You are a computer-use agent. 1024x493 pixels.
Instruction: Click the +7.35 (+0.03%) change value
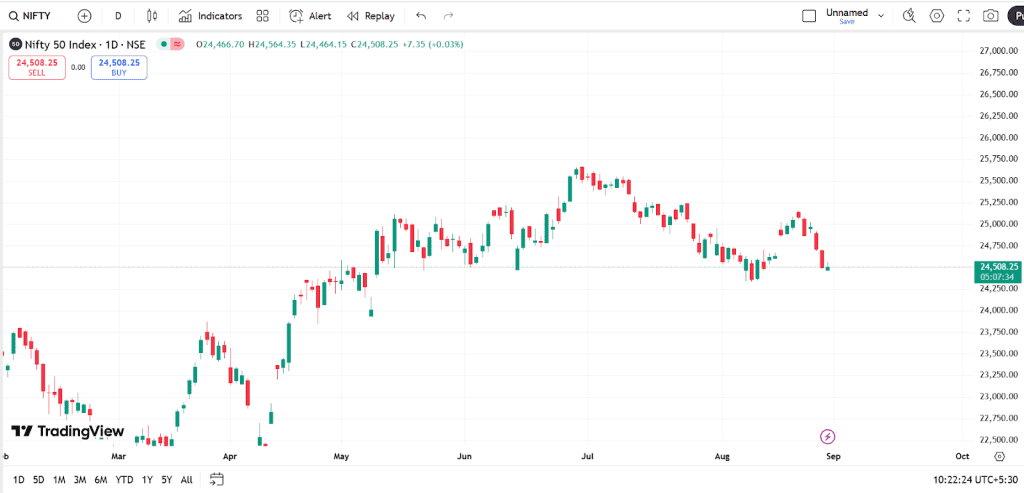432,44
